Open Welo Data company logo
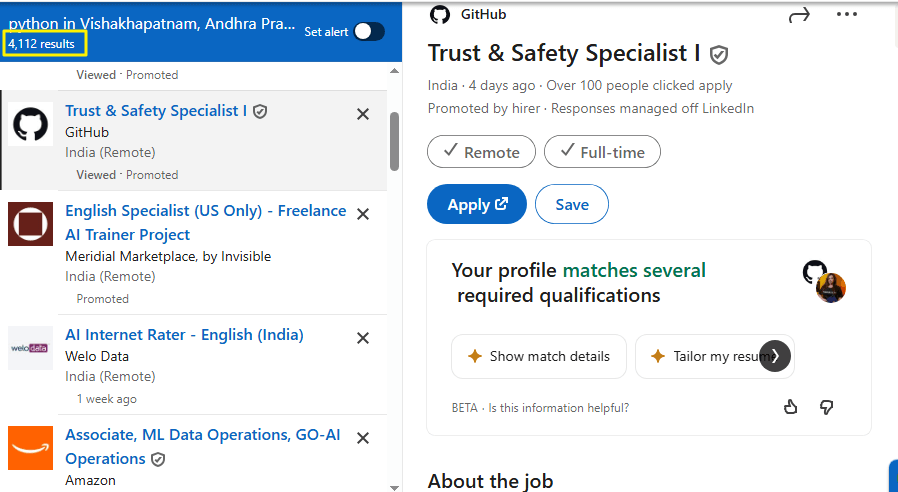The image size is (898, 492). pyautogui.click(x=30, y=348)
